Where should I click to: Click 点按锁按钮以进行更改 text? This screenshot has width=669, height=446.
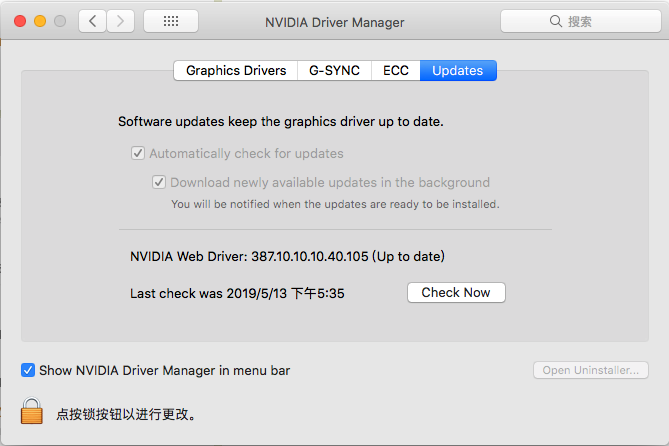coord(126,414)
